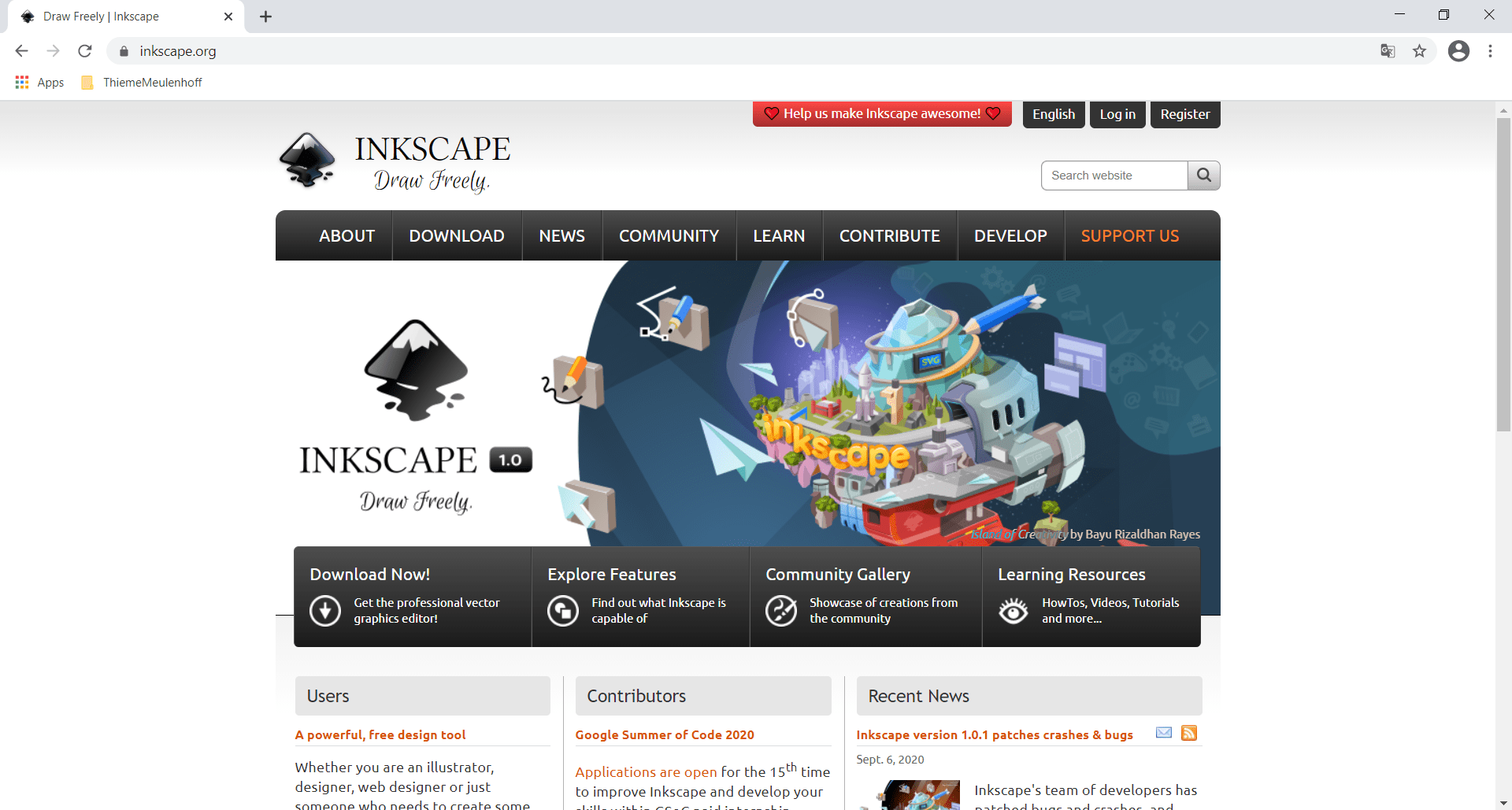
Task: Click the Explore Features icon
Action: [562, 610]
